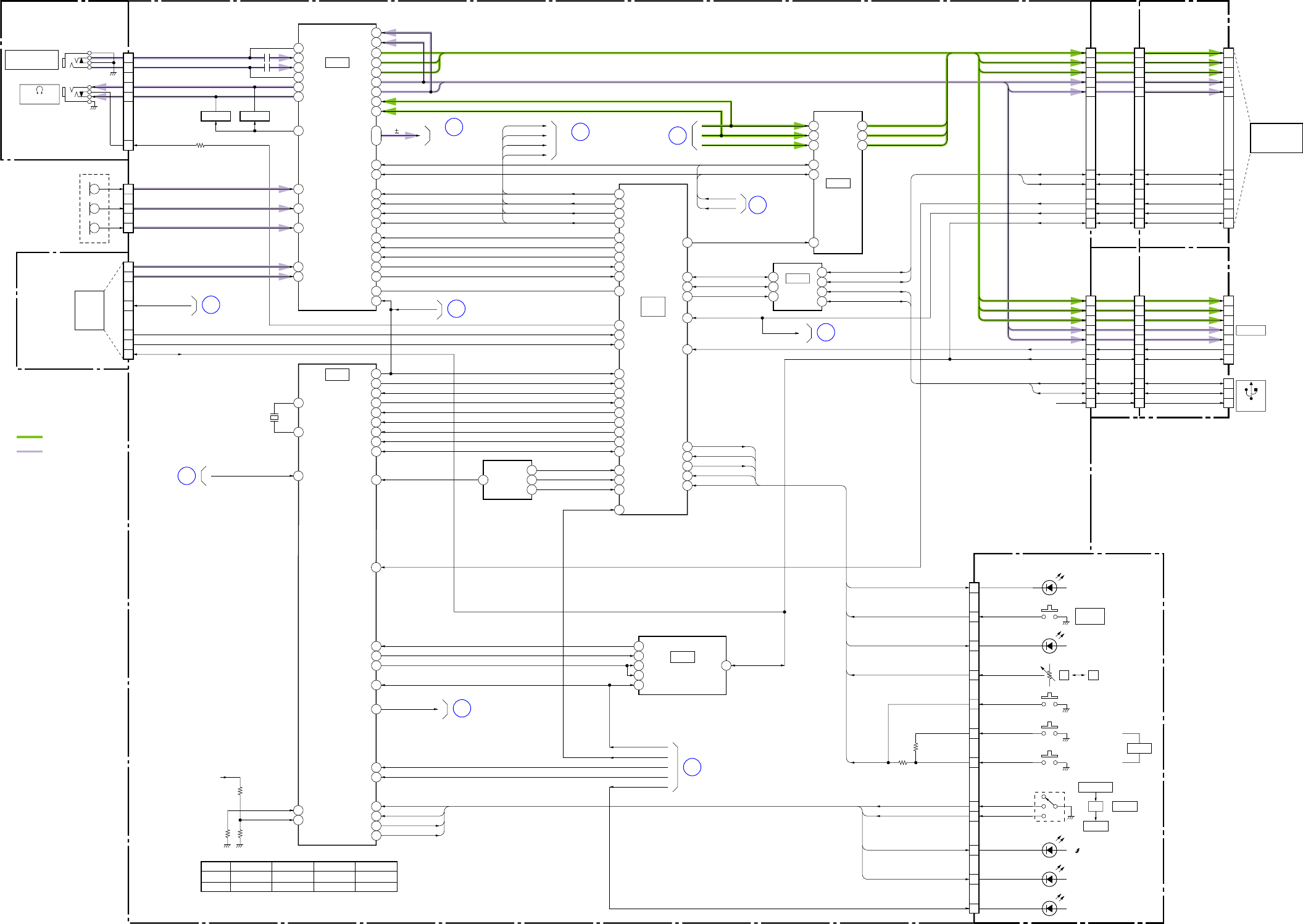Viewport: 1303px width, 924px height.
Task: Click the resistor symbol near top-left connector
Action: point(200,146)
